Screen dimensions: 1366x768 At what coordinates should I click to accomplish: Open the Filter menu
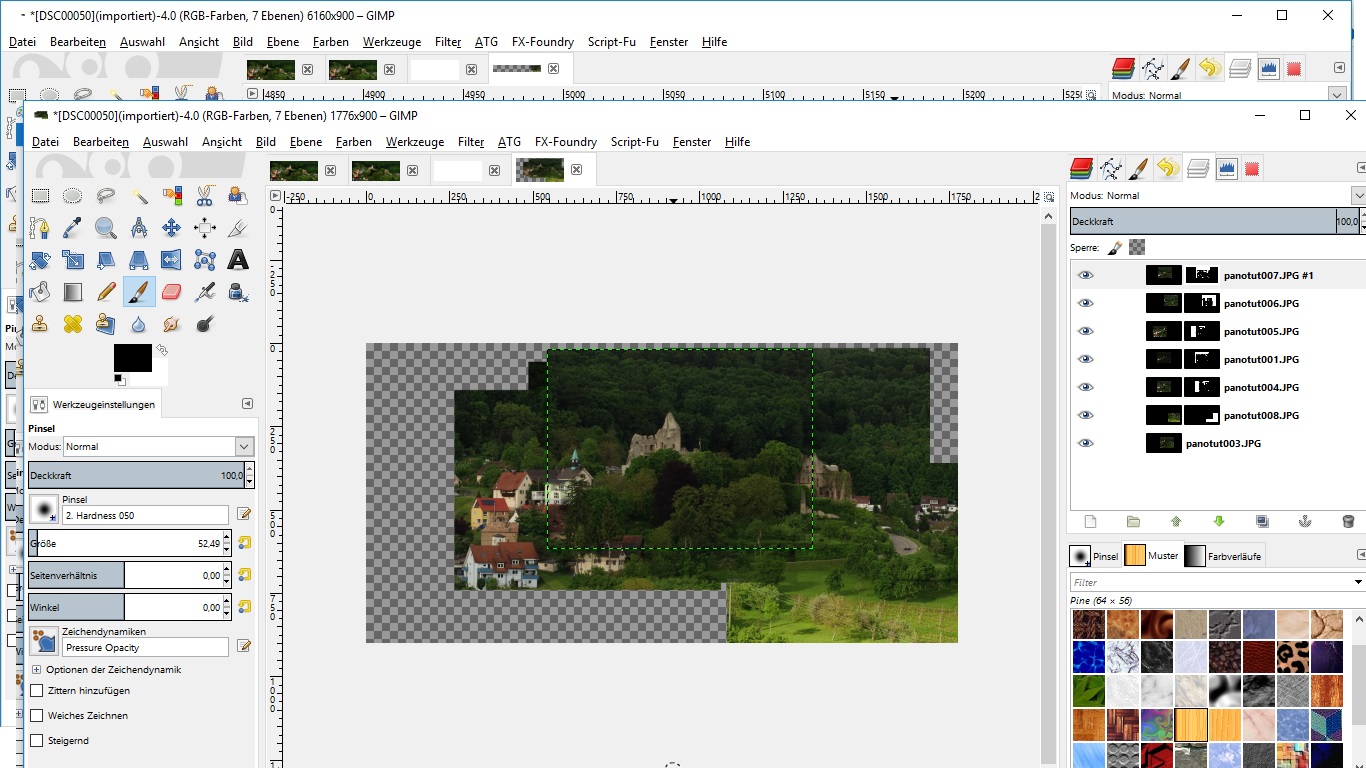click(471, 142)
